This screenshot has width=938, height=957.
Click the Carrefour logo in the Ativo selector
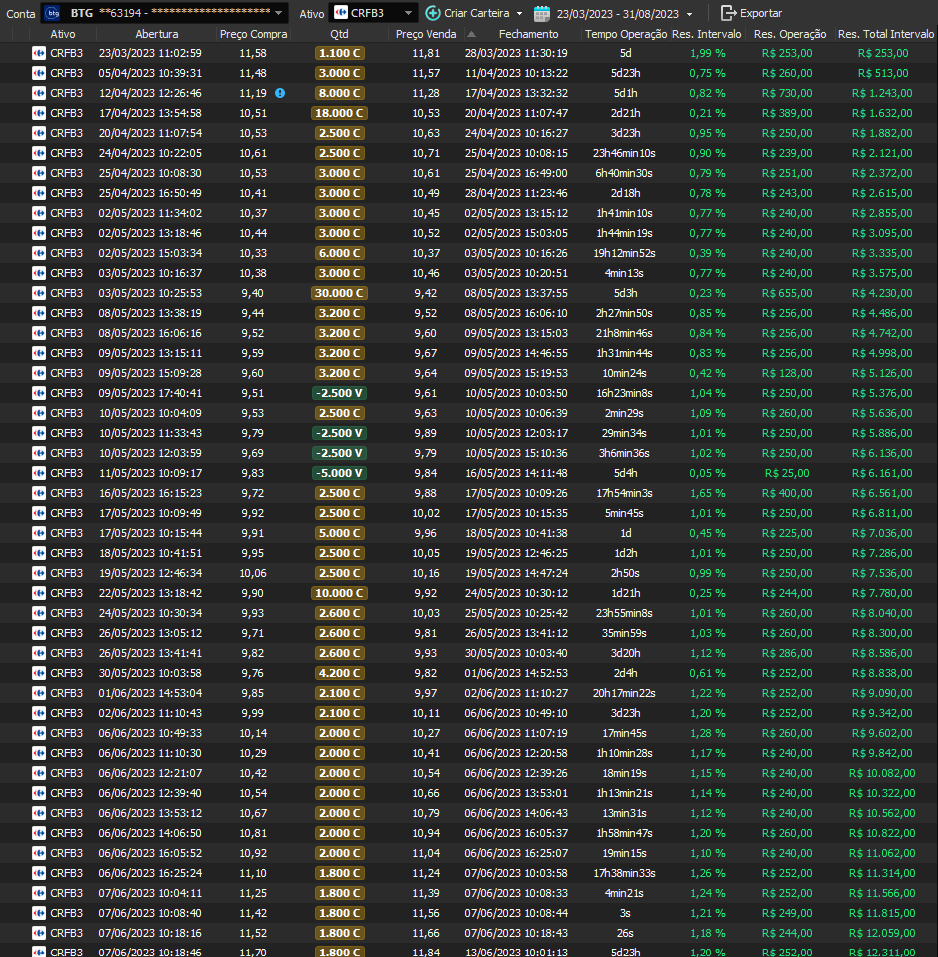click(x=340, y=13)
